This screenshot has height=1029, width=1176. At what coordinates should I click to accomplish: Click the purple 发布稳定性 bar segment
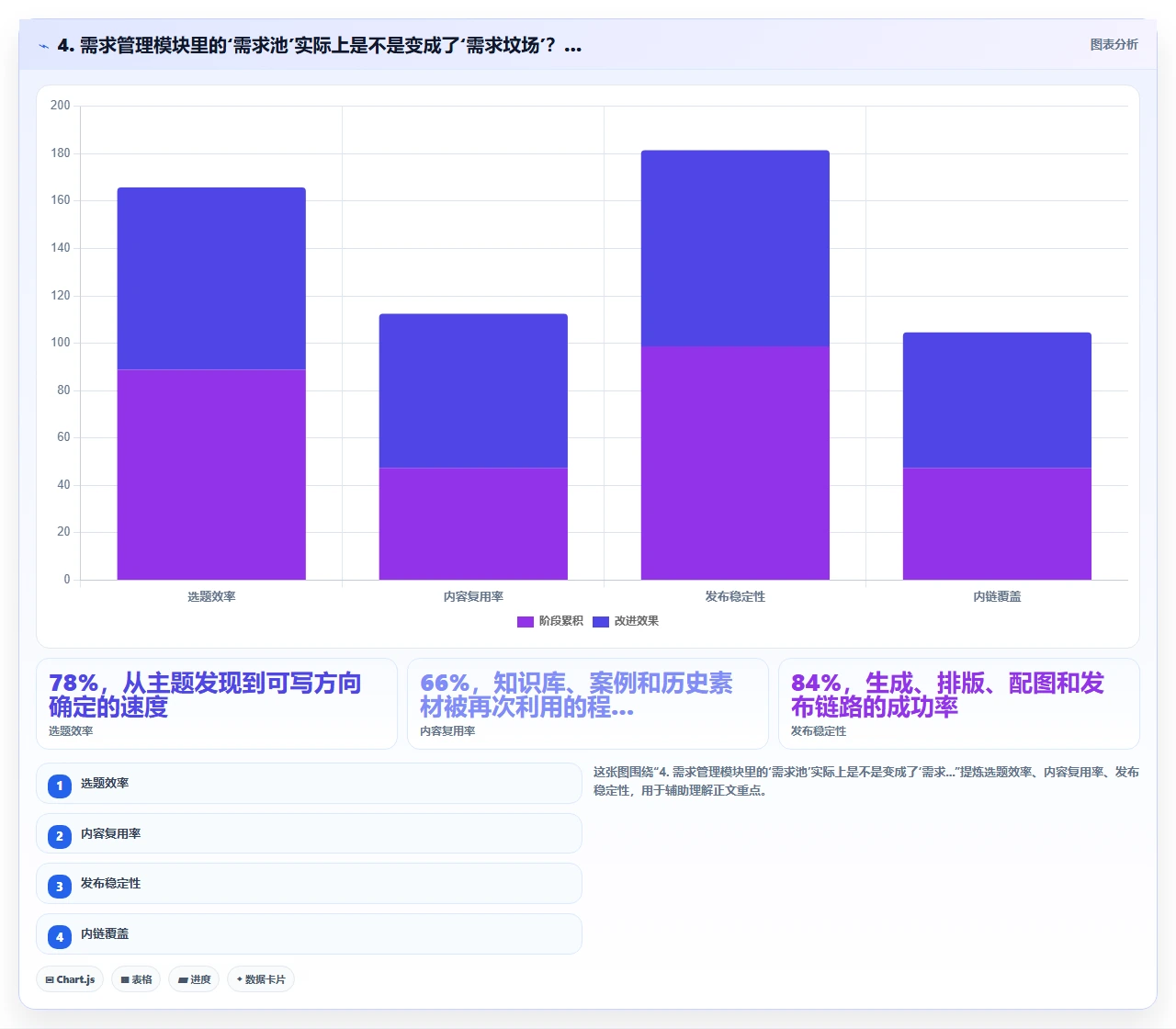click(x=735, y=463)
